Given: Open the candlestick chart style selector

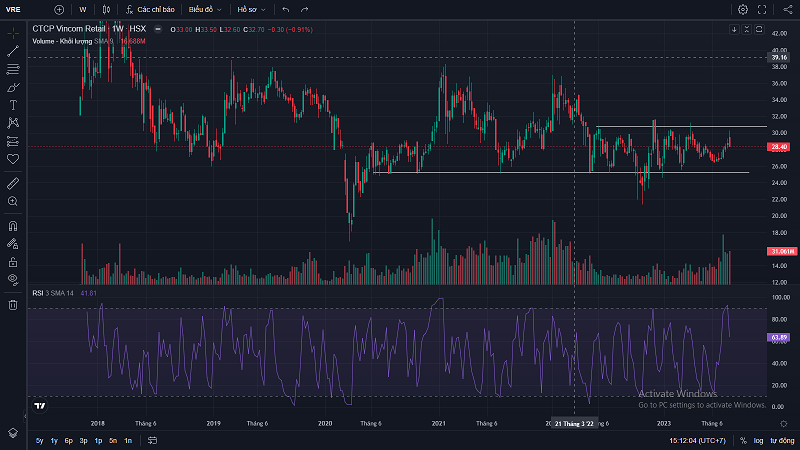Looking at the screenshot, I should 107,9.
